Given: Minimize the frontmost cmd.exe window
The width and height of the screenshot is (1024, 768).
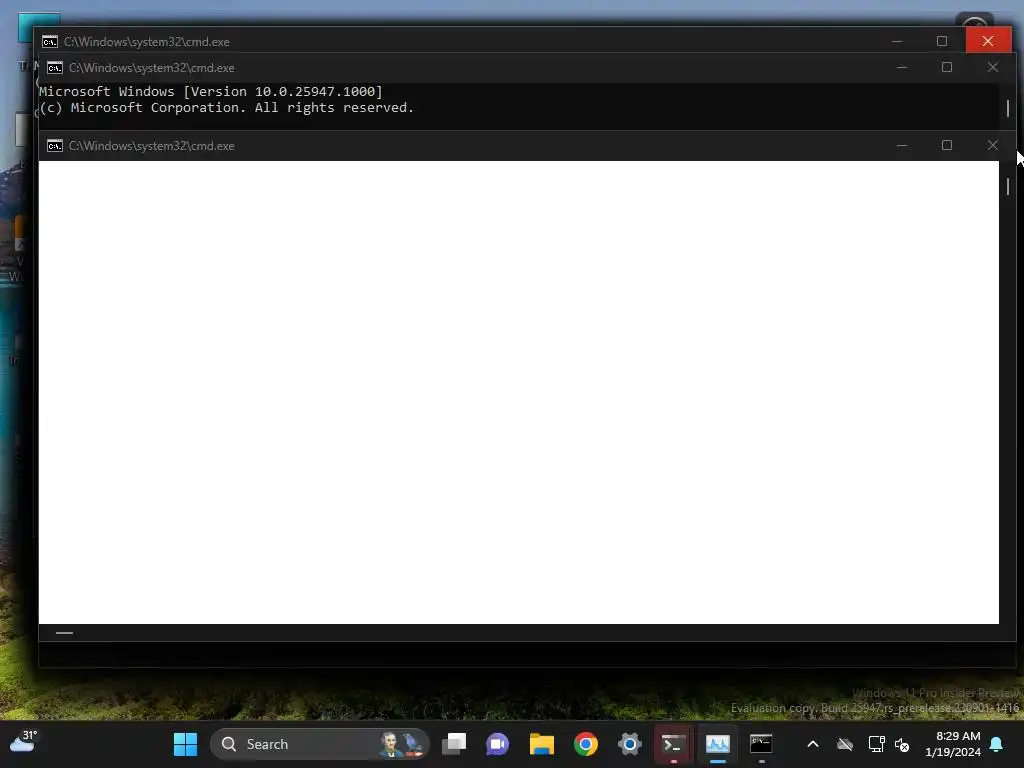Looking at the screenshot, I should tap(902, 145).
